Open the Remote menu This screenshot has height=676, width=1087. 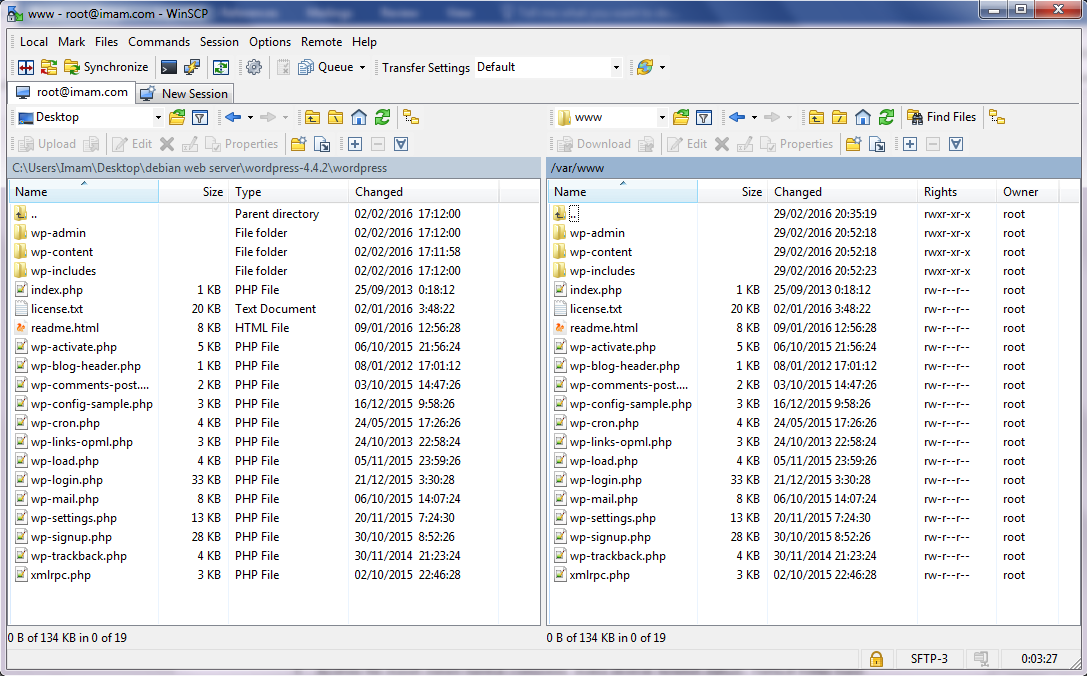(x=321, y=42)
